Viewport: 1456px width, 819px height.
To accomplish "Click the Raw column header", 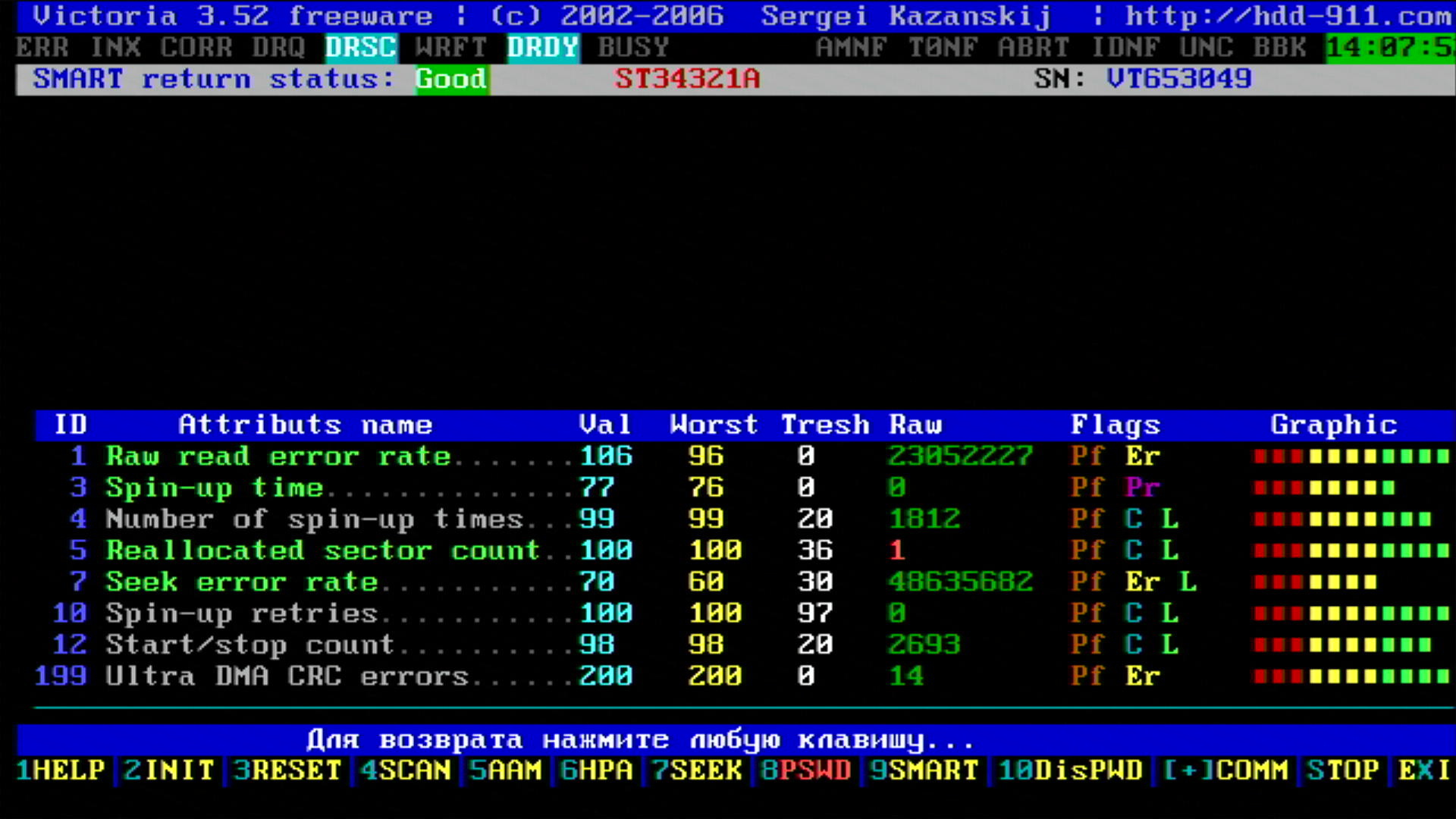I will point(915,425).
